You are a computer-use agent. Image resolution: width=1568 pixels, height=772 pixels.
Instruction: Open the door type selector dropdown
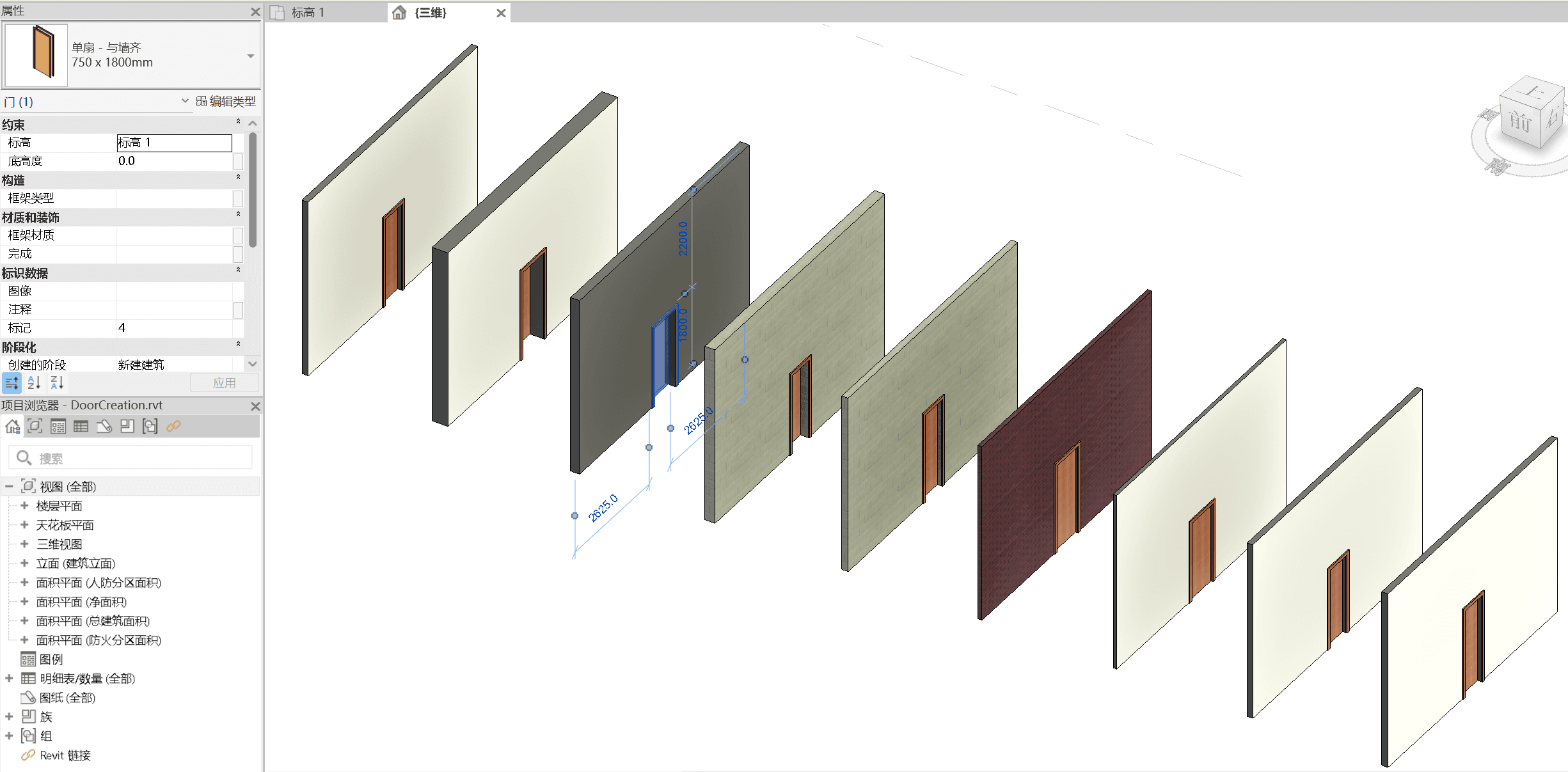click(250, 56)
